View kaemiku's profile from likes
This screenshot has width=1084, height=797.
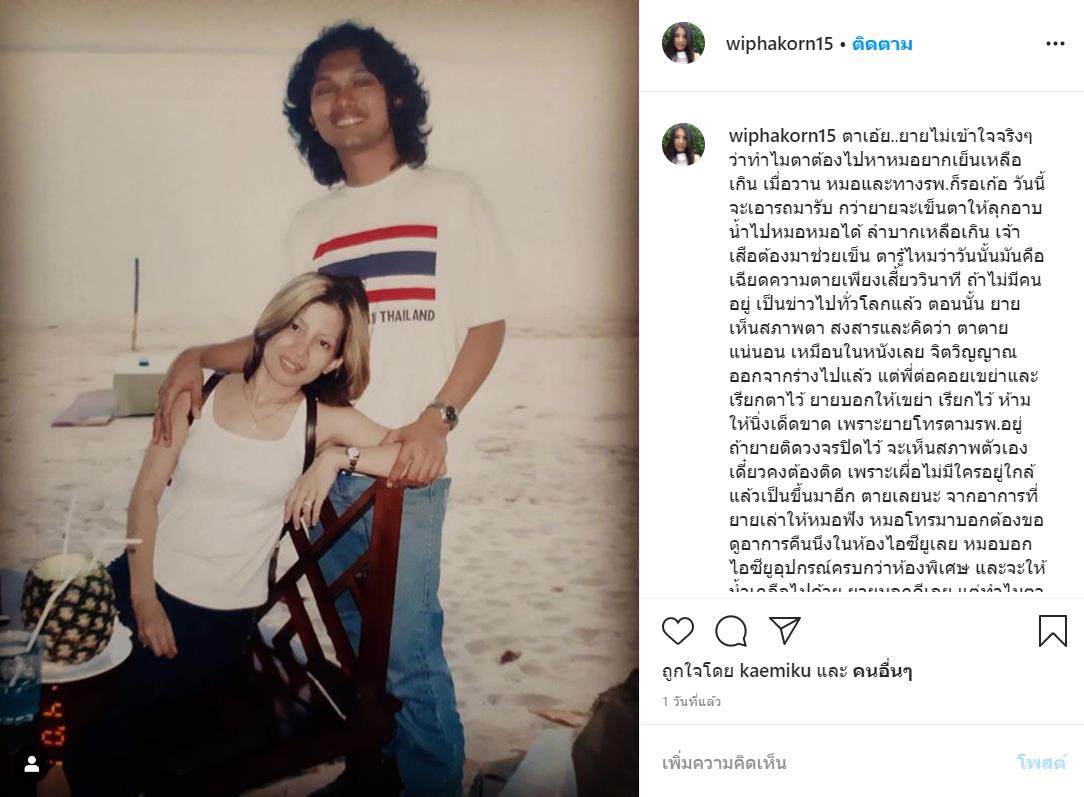pyautogui.click(x=775, y=671)
